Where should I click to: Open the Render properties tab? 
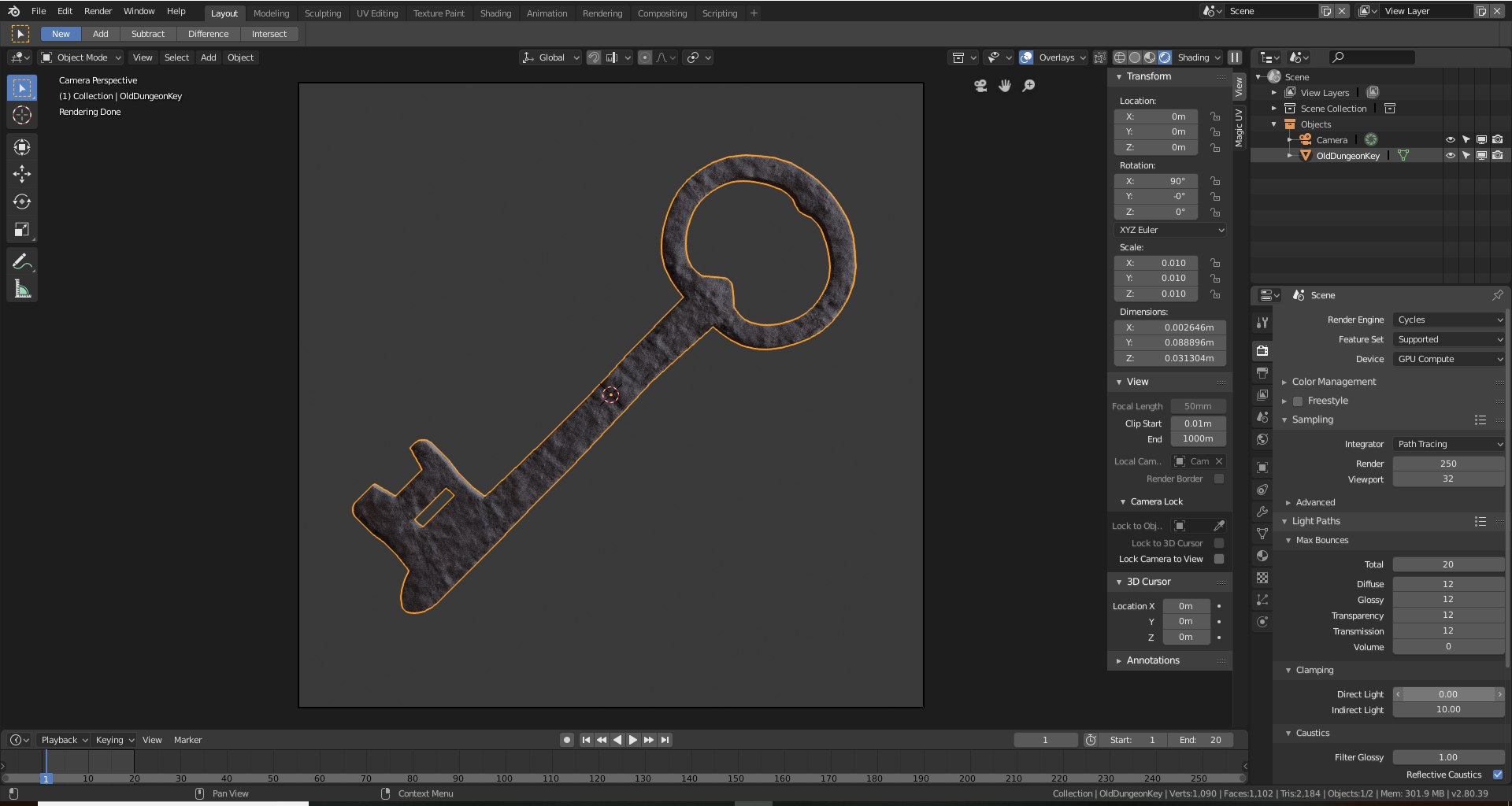1262,350
